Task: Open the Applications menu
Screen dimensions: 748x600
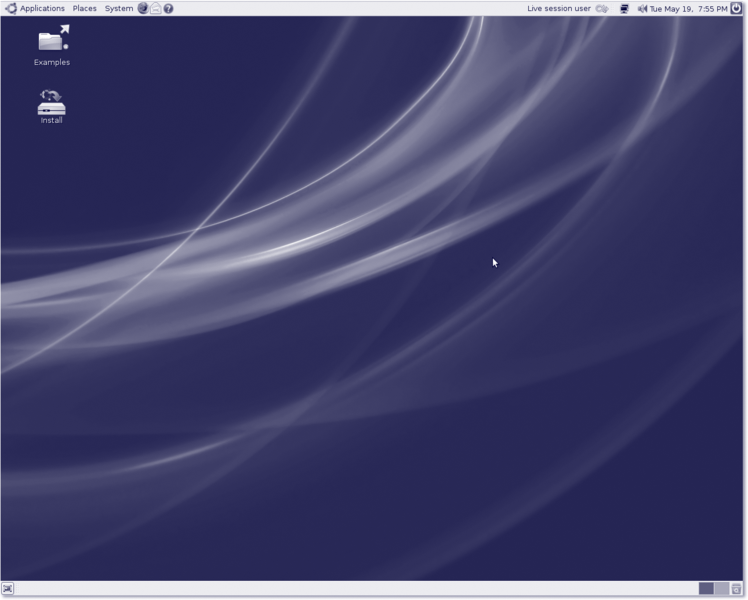Action: (42, 8)
